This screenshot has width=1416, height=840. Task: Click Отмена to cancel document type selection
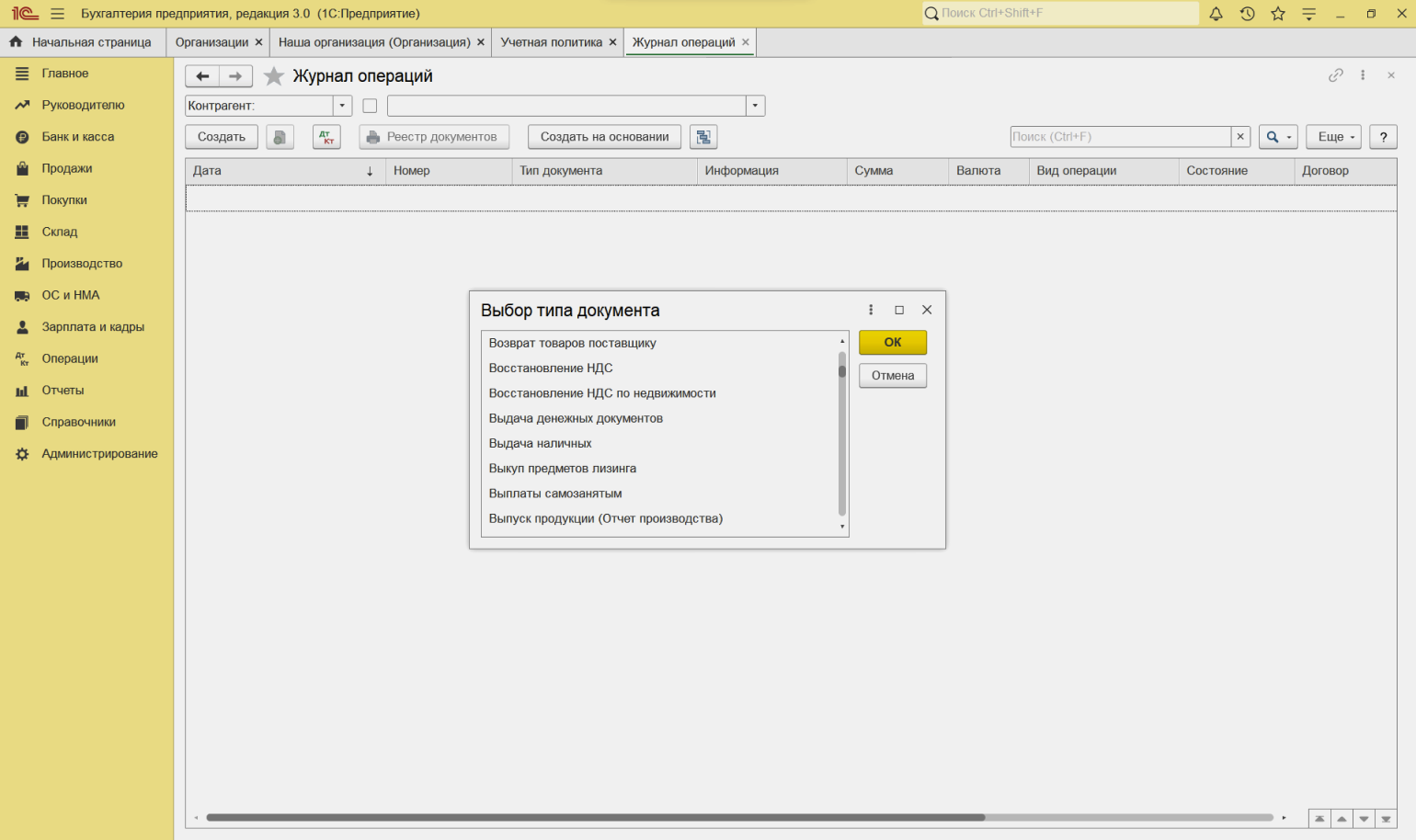(x=892, y=375)
